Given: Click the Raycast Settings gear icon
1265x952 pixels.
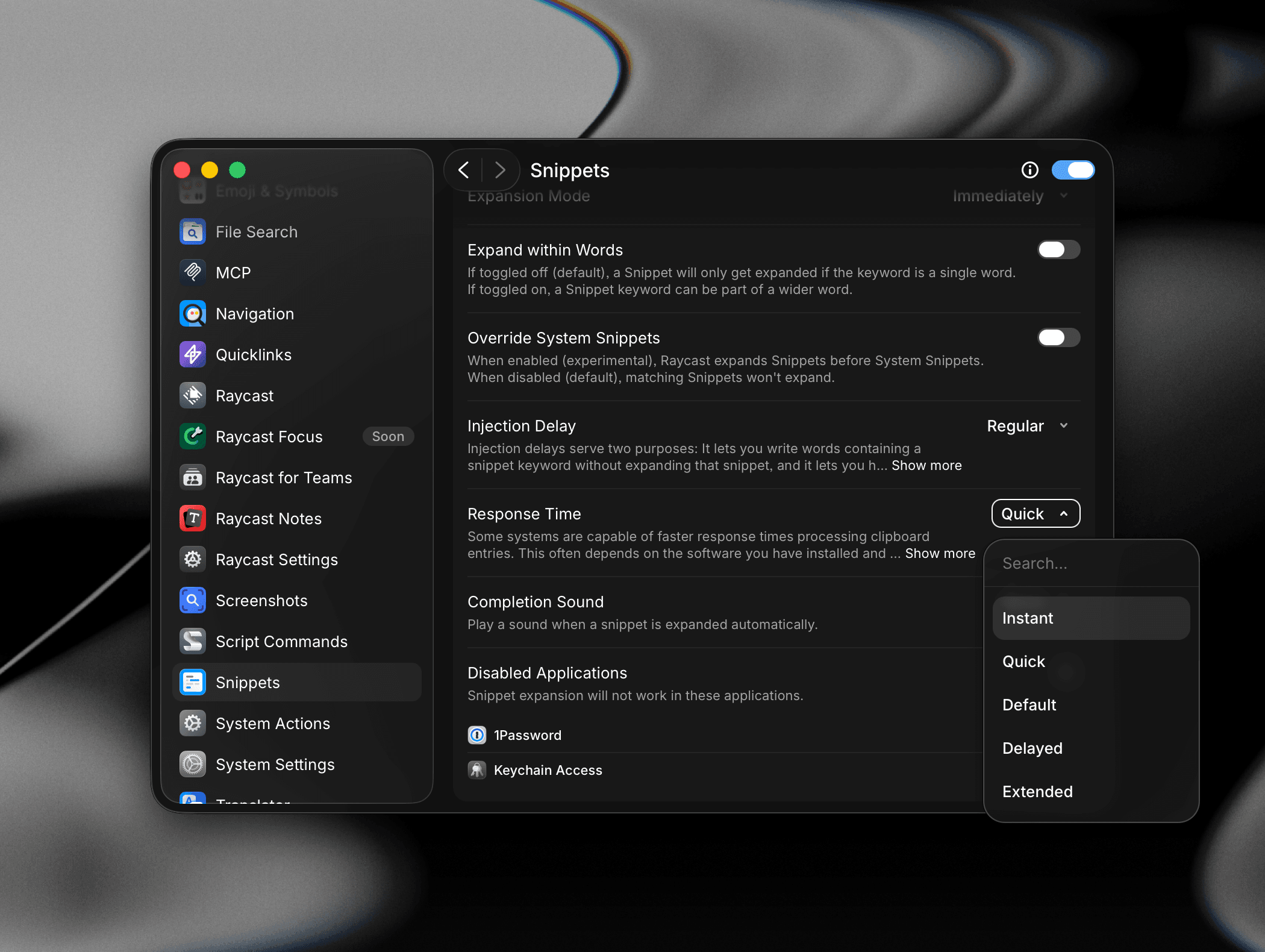Looking at the screenshot, I should click(193, 560).
